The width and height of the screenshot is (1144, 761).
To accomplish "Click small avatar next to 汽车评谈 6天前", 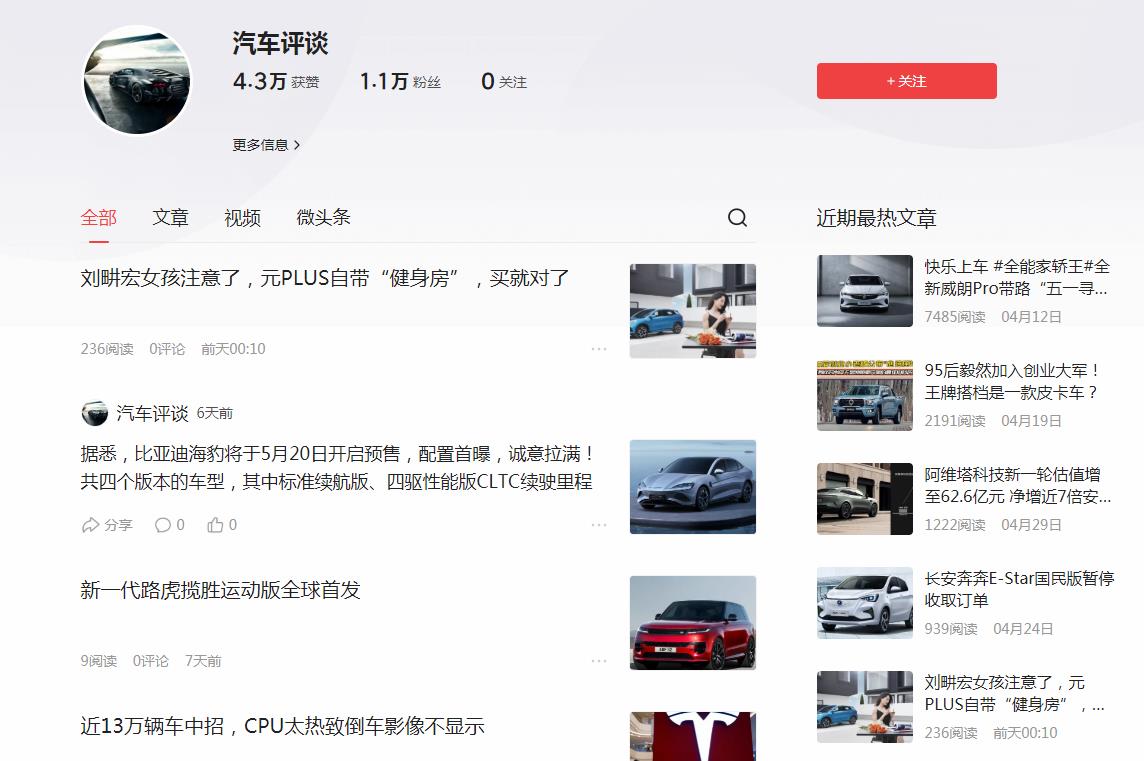I will [x=94, y=413].
